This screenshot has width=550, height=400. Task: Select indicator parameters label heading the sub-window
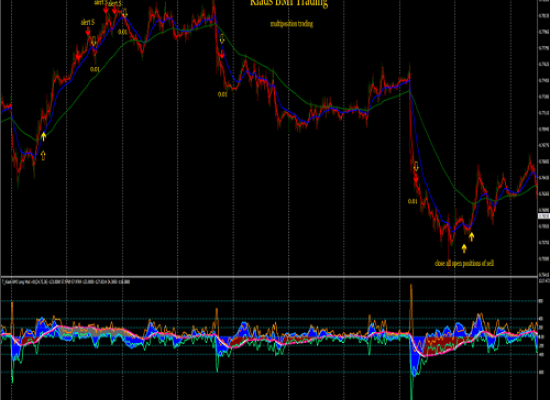pyautogui.click(x=66, y=282)
